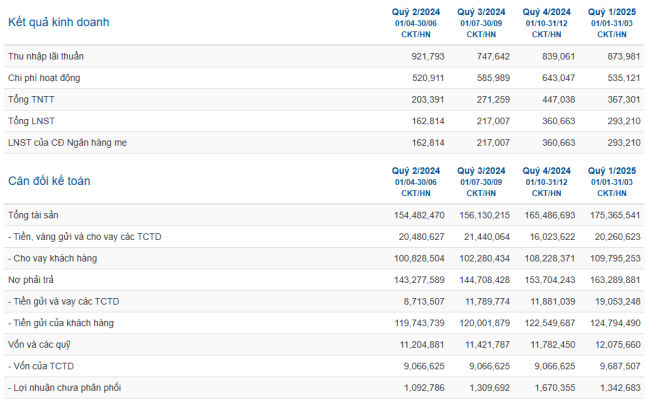Select Quý 2/2024 header in balance sheet table
This screenshot has height=400, width=647.
coord(416,171)
